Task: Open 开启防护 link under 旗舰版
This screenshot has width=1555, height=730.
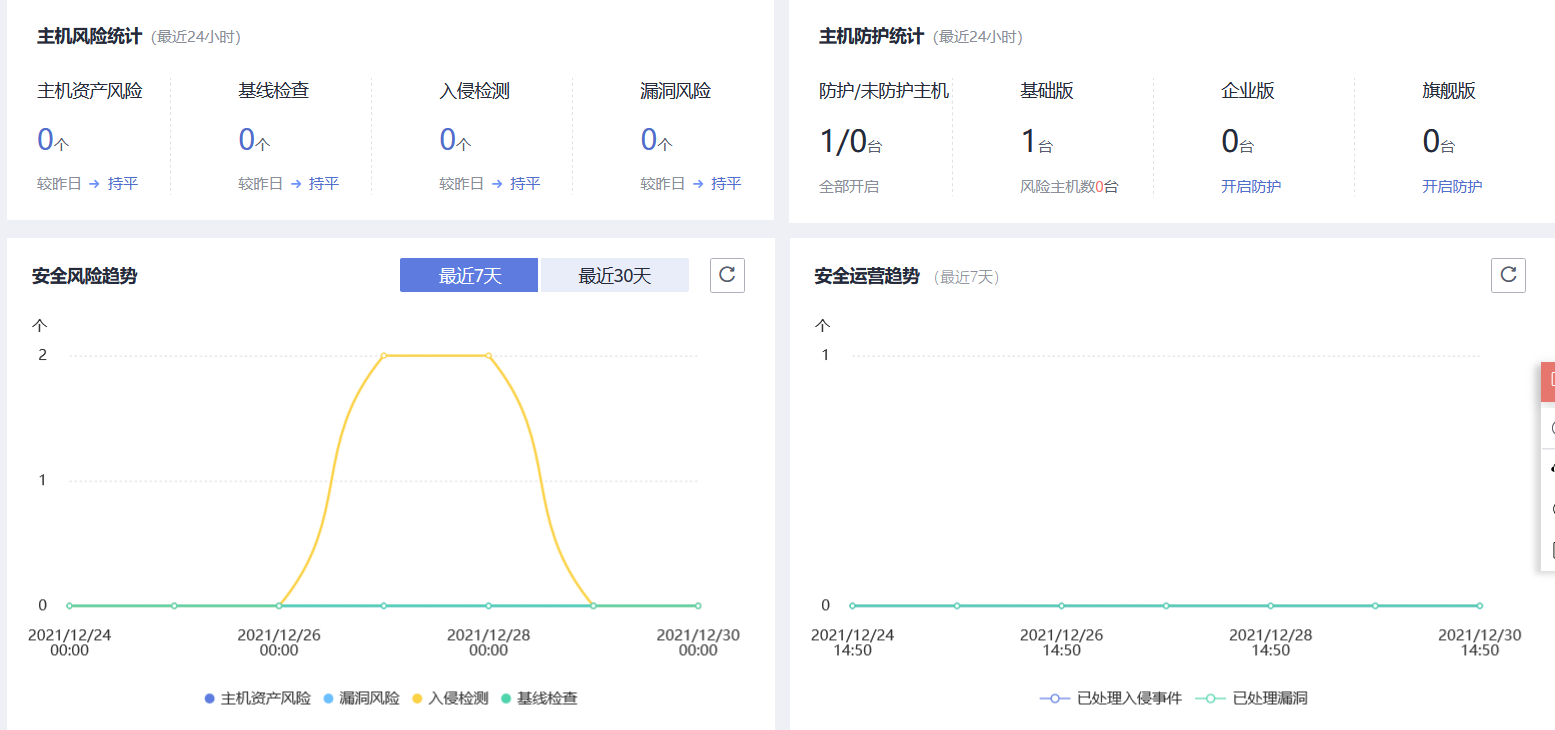Action: click(1452, 186)
